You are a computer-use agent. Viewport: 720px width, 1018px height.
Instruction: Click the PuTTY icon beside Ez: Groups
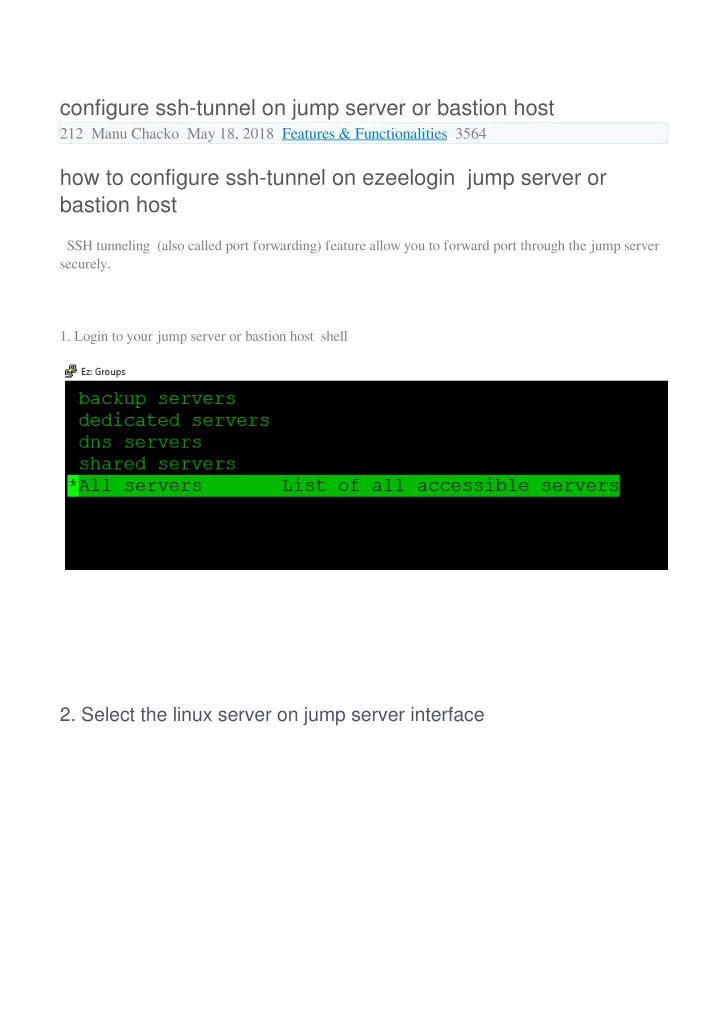tap(71, 371)
